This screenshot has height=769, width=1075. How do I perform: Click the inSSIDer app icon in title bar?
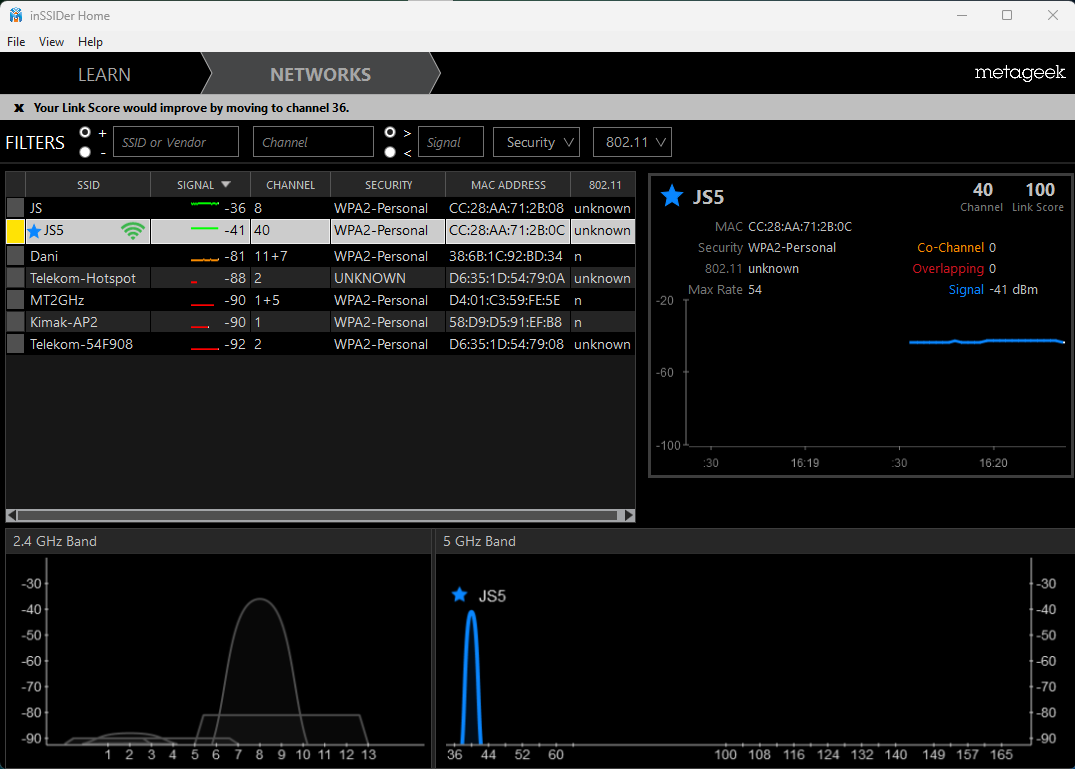[15, 15]
